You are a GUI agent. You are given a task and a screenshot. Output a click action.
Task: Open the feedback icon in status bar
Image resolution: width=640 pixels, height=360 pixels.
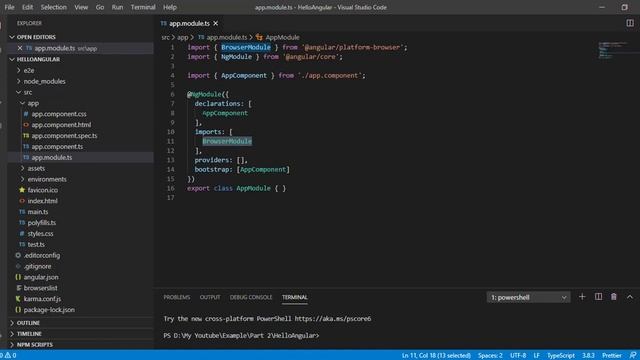pyautogui.click(x=633, y=355)
